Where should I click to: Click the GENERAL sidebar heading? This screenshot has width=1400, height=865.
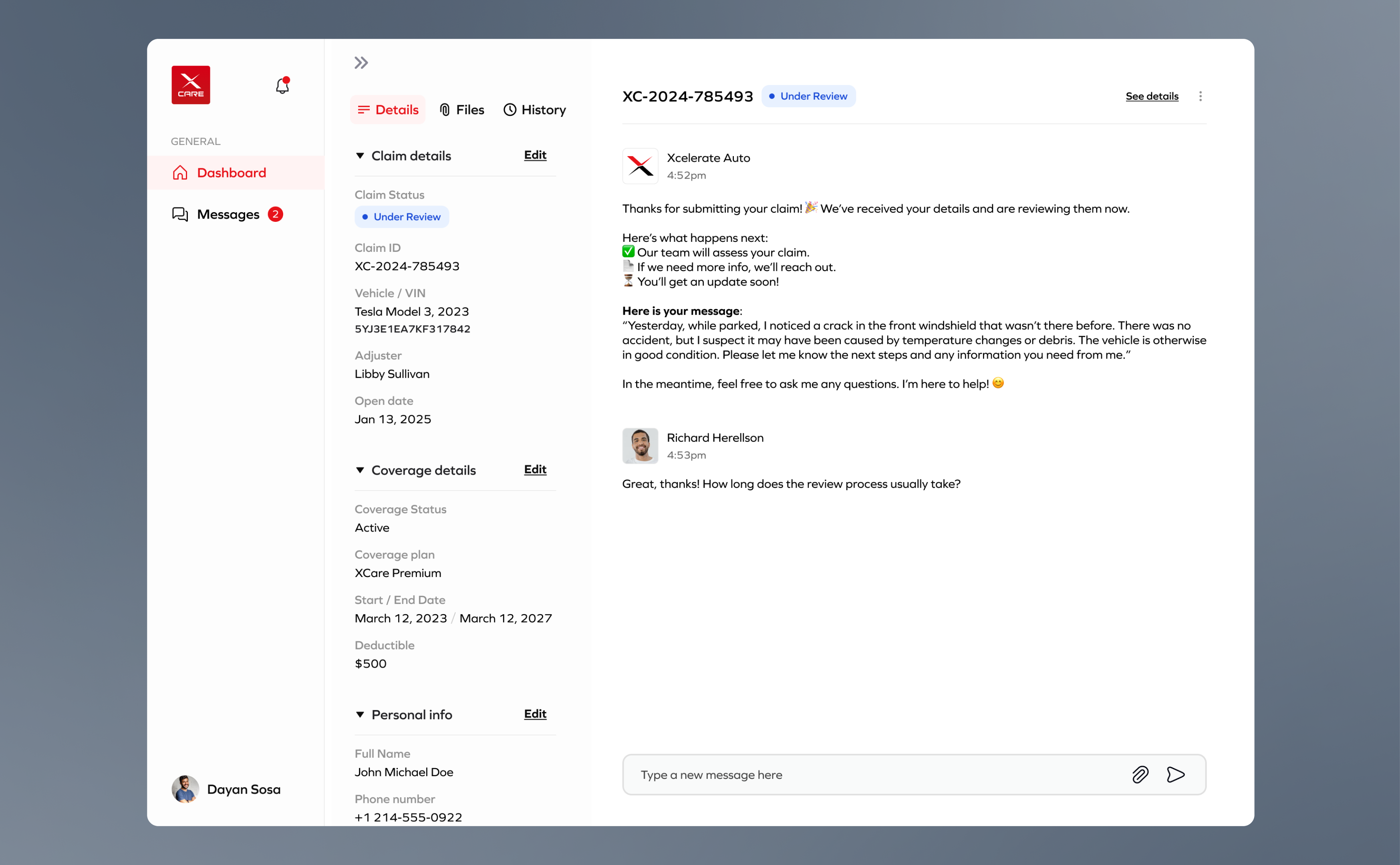195,141
